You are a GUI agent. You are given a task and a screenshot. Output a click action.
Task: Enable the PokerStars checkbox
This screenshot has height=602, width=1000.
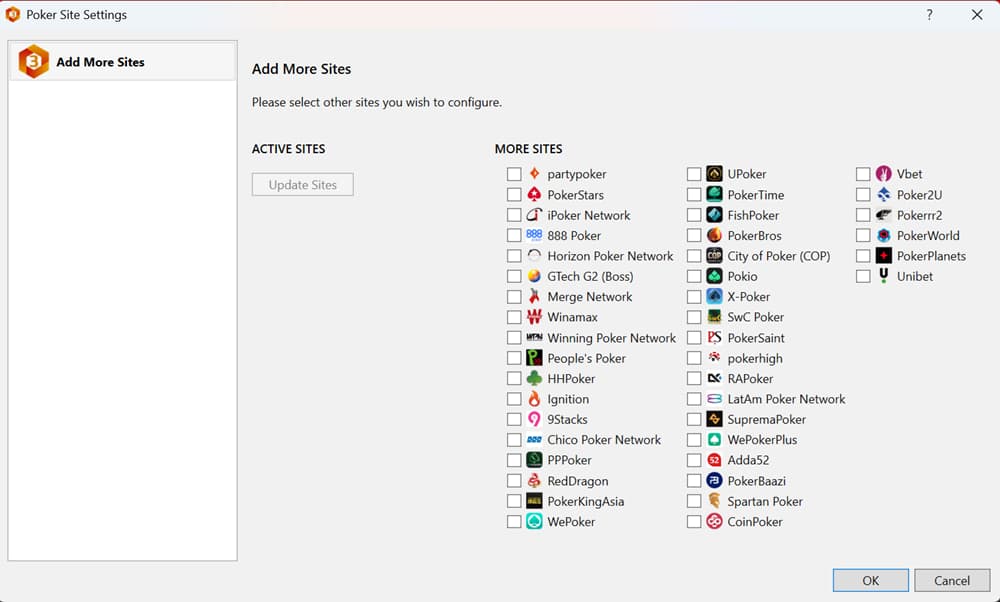pos(514,194)
